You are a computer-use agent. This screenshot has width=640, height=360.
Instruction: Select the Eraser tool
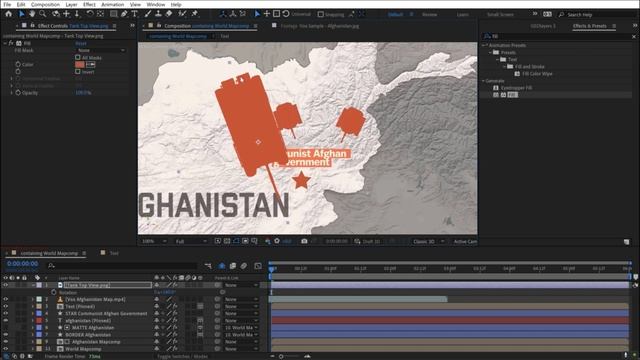[x=169, y=14]
